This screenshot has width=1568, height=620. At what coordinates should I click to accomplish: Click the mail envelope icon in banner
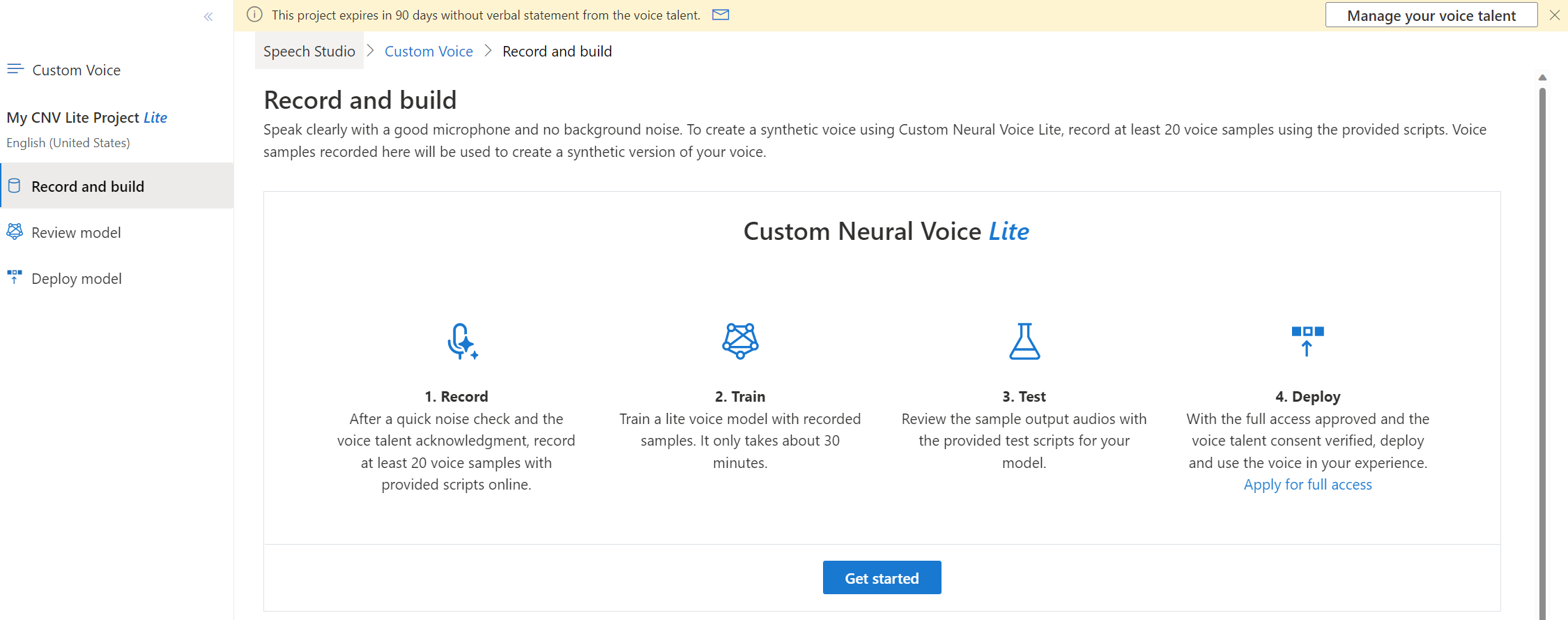pyautogui.click(x=721, y=15)
